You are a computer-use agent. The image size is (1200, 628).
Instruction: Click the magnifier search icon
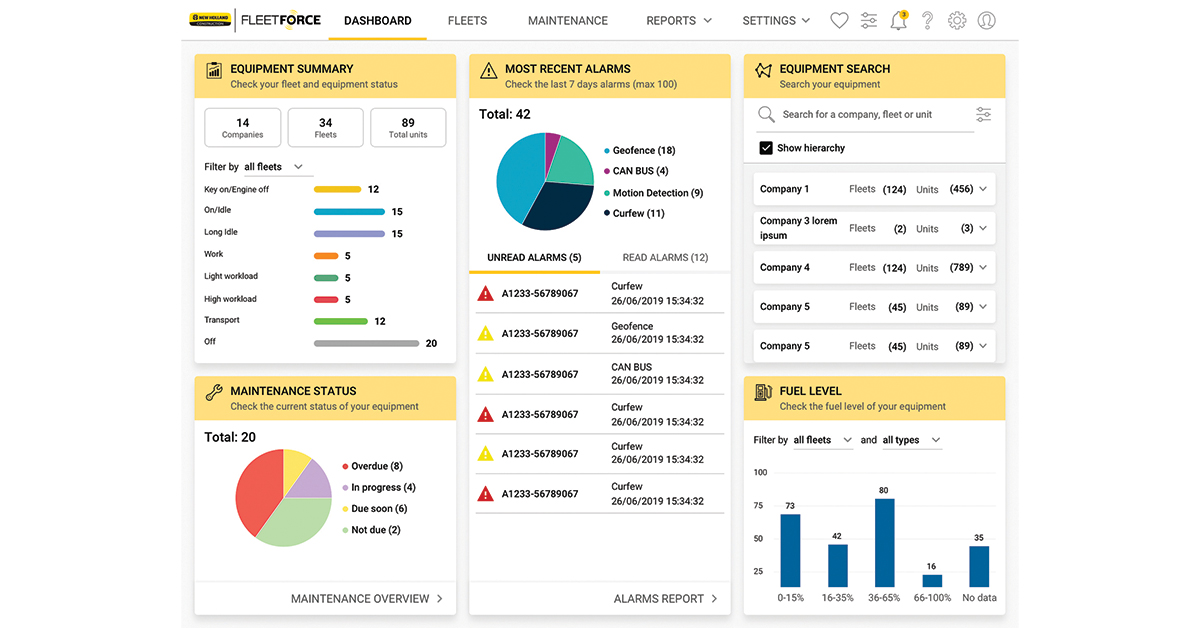point(766,114)
